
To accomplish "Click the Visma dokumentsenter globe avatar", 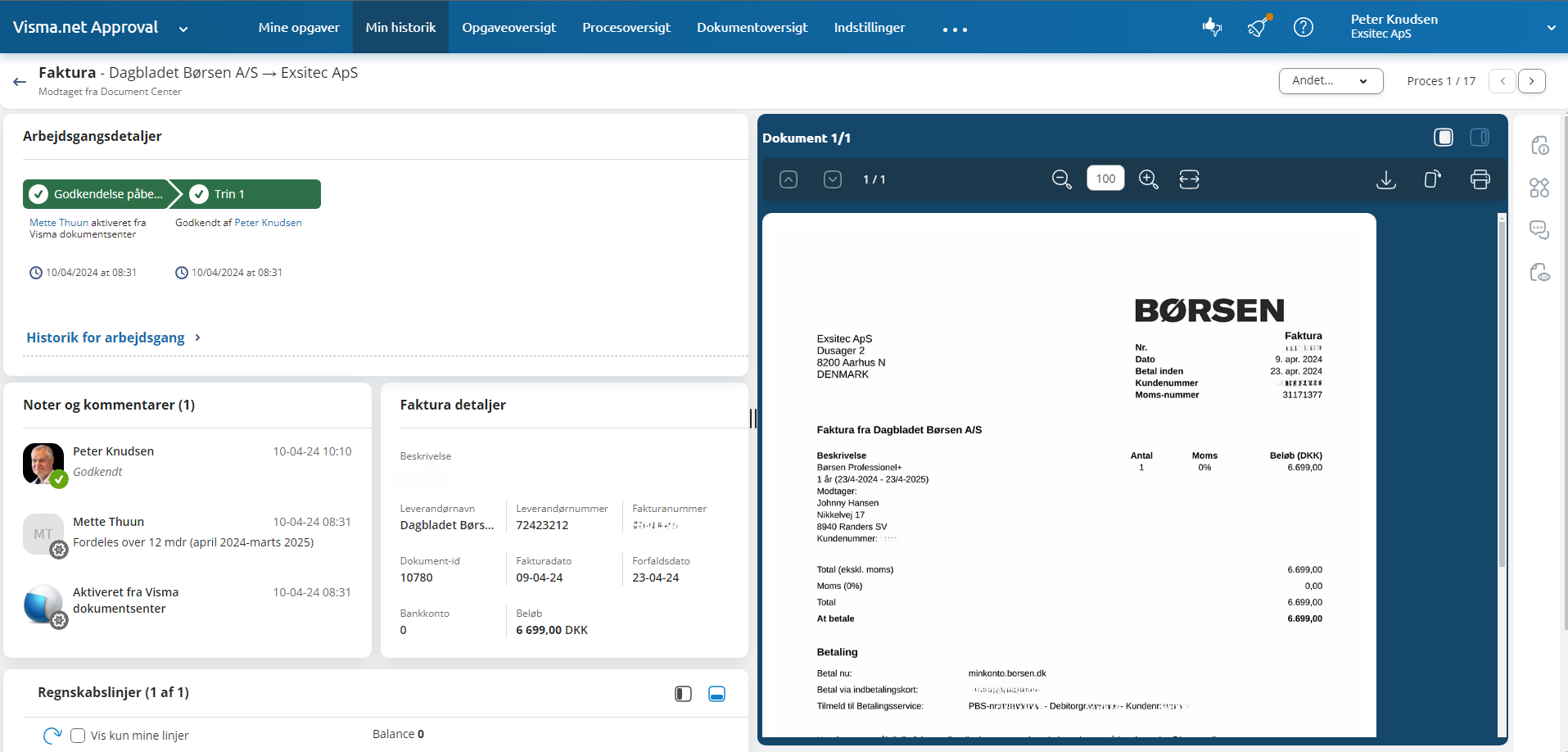I will tap(43, 605).
